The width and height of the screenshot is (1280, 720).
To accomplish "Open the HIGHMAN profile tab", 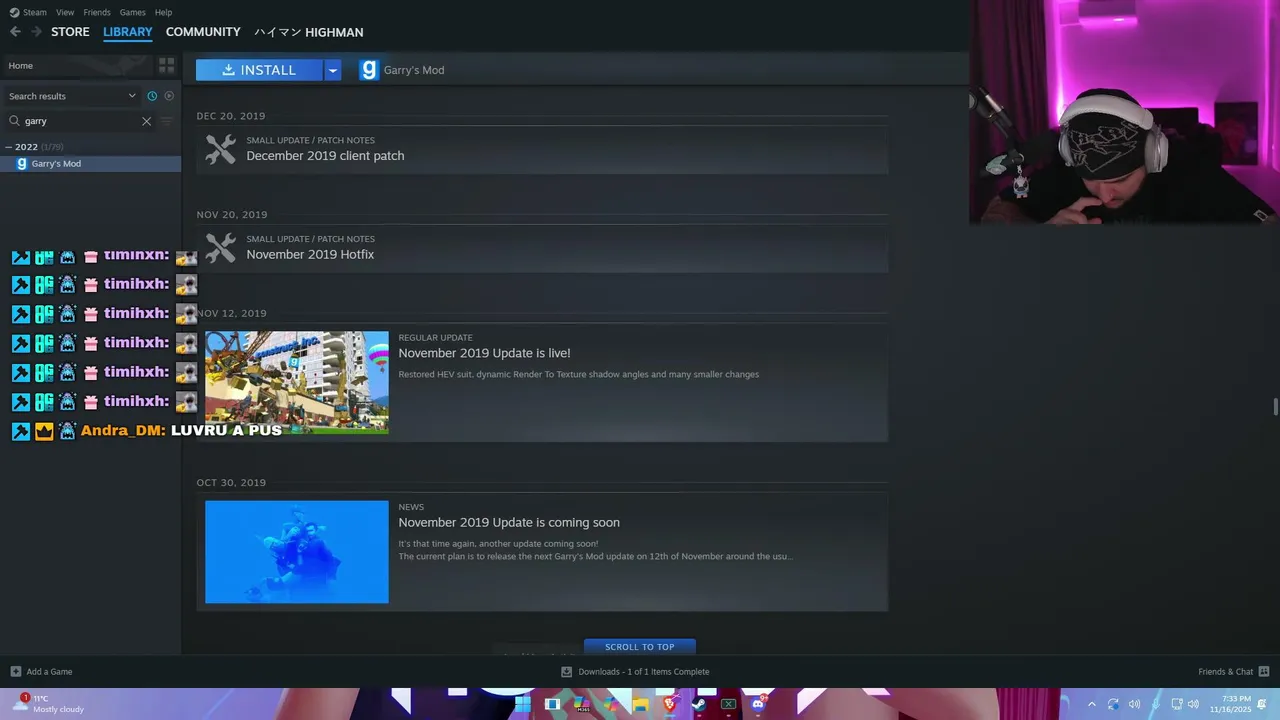I will (308, 32).
